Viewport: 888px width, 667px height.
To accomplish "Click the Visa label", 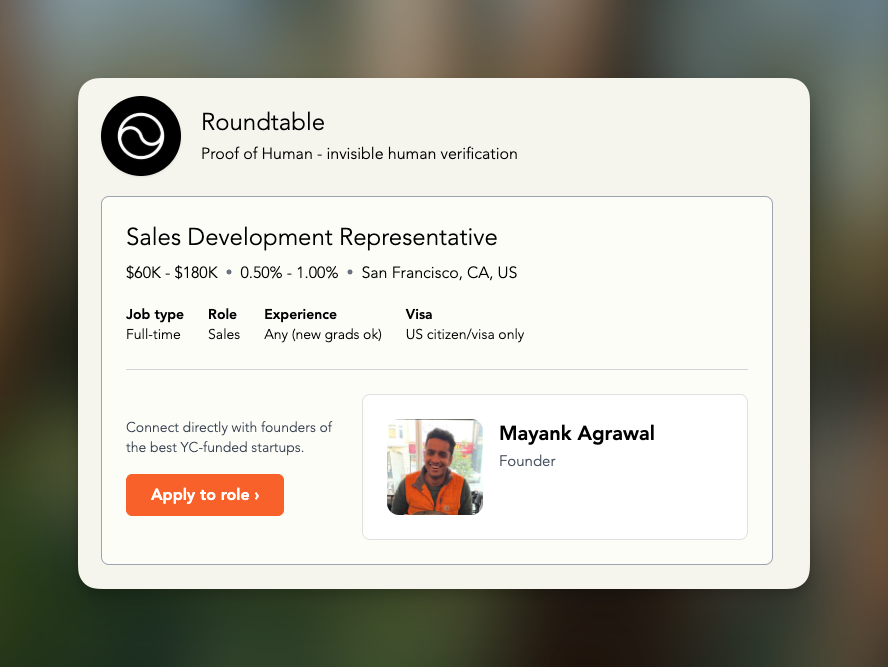I will pyautogui.click(x=419, y=314).
